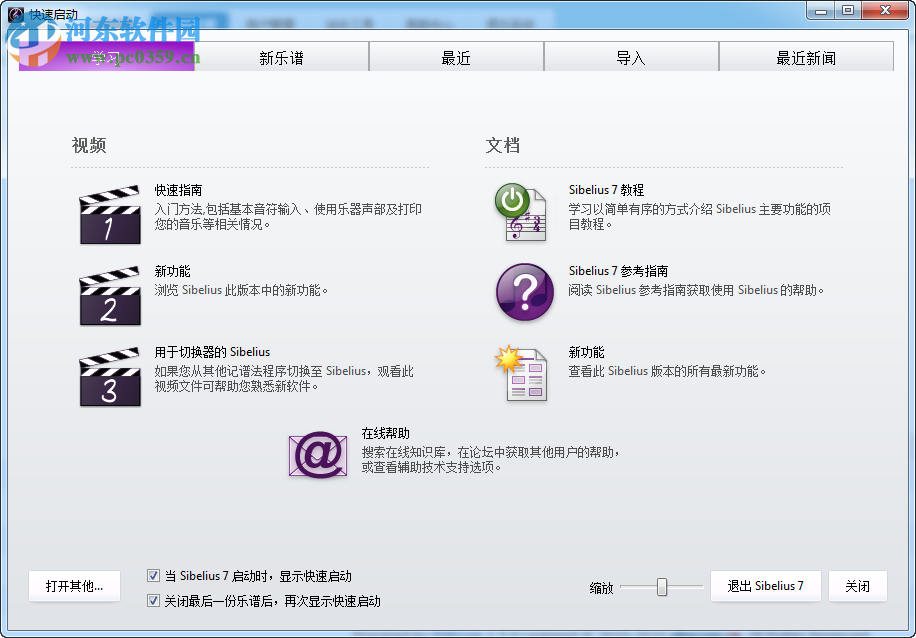Screen dimensions: 916x638
Task: Enable showing Quick Start when Sibelius 7 launches
Action: pyautogui.click(x=154, y=575)
